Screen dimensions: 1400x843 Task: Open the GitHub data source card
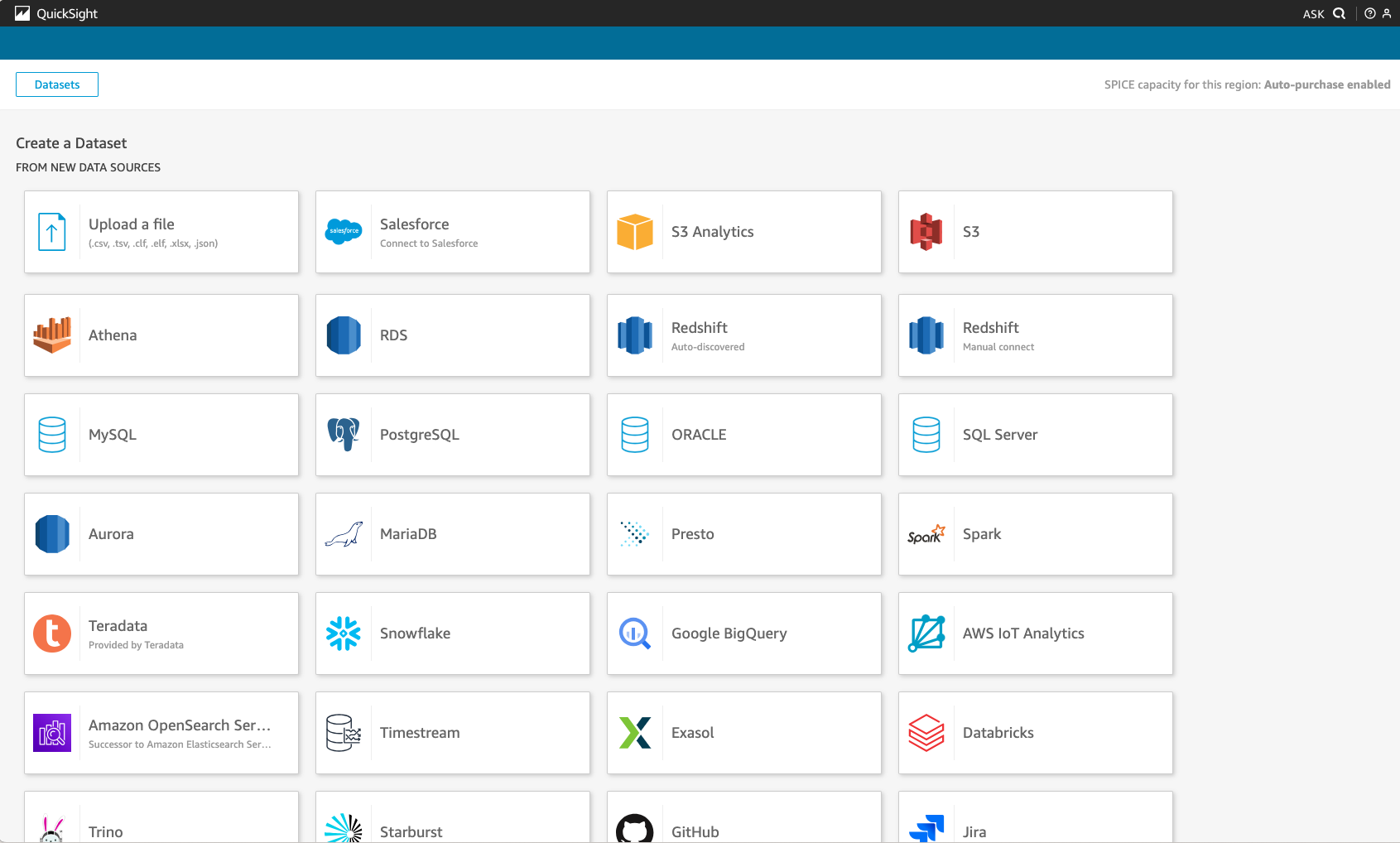[744, 817]
